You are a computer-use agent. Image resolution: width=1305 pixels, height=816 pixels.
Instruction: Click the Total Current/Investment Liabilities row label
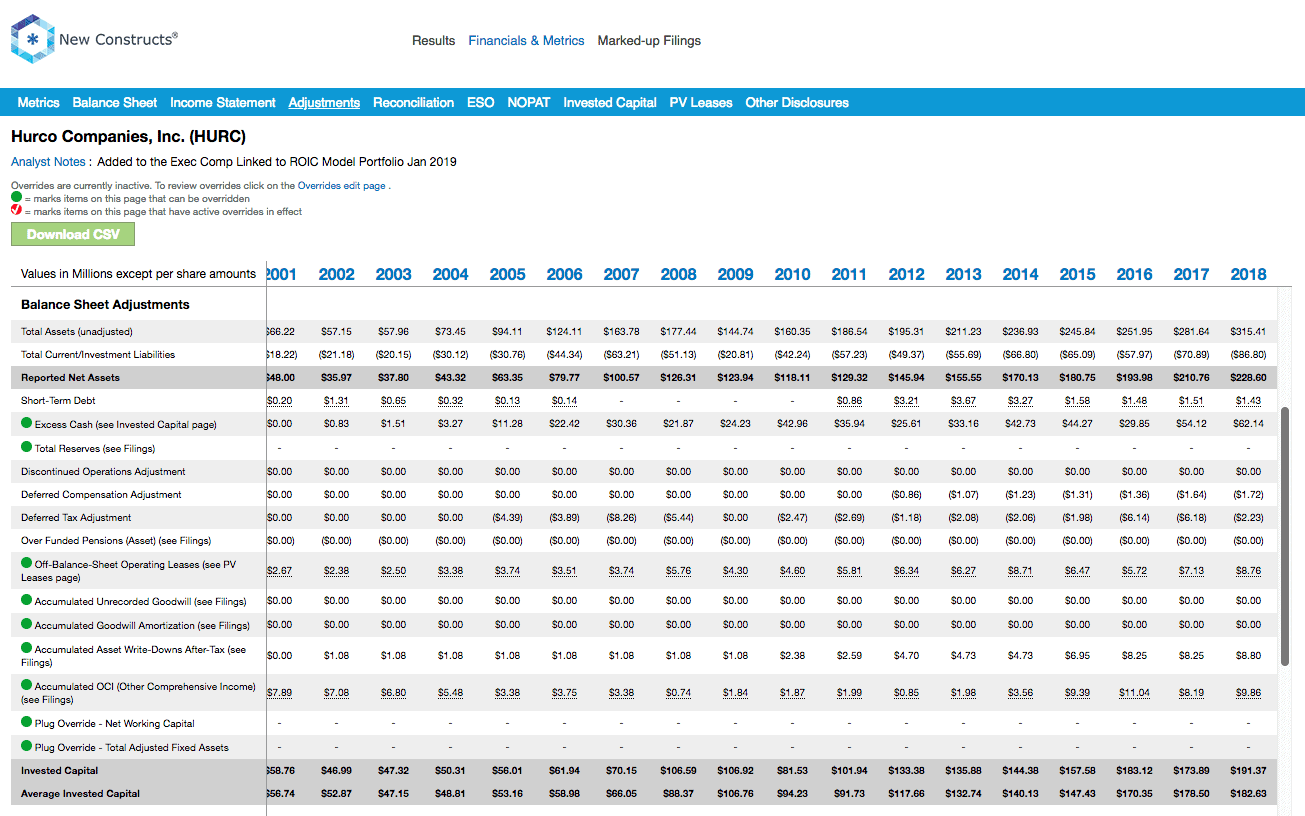98,354
